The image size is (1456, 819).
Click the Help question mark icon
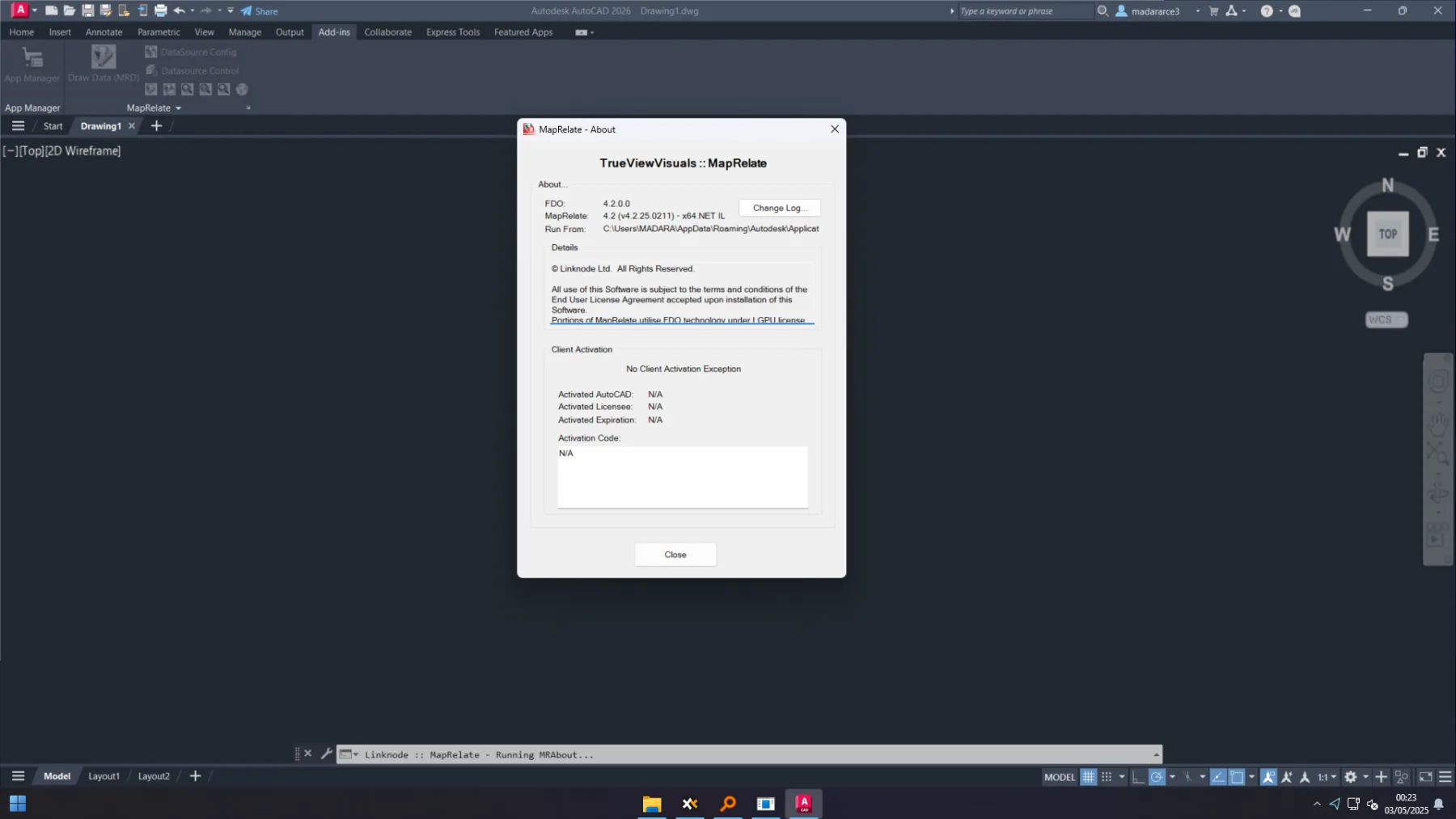point(1267,11)
